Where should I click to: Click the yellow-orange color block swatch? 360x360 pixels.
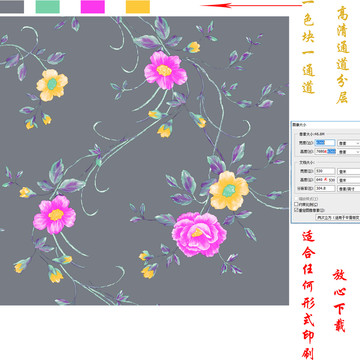(x=138, y=7)
